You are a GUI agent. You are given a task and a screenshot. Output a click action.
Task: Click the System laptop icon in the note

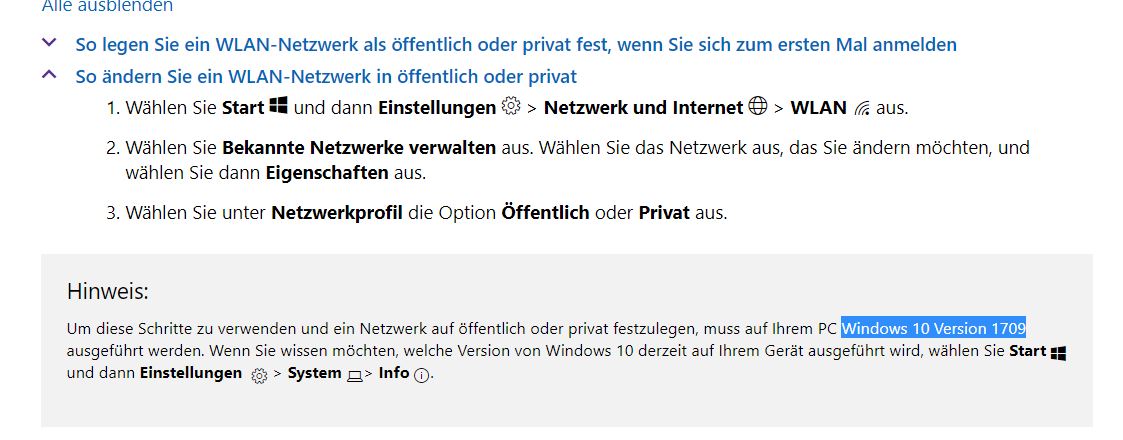[x=355, y=376]
